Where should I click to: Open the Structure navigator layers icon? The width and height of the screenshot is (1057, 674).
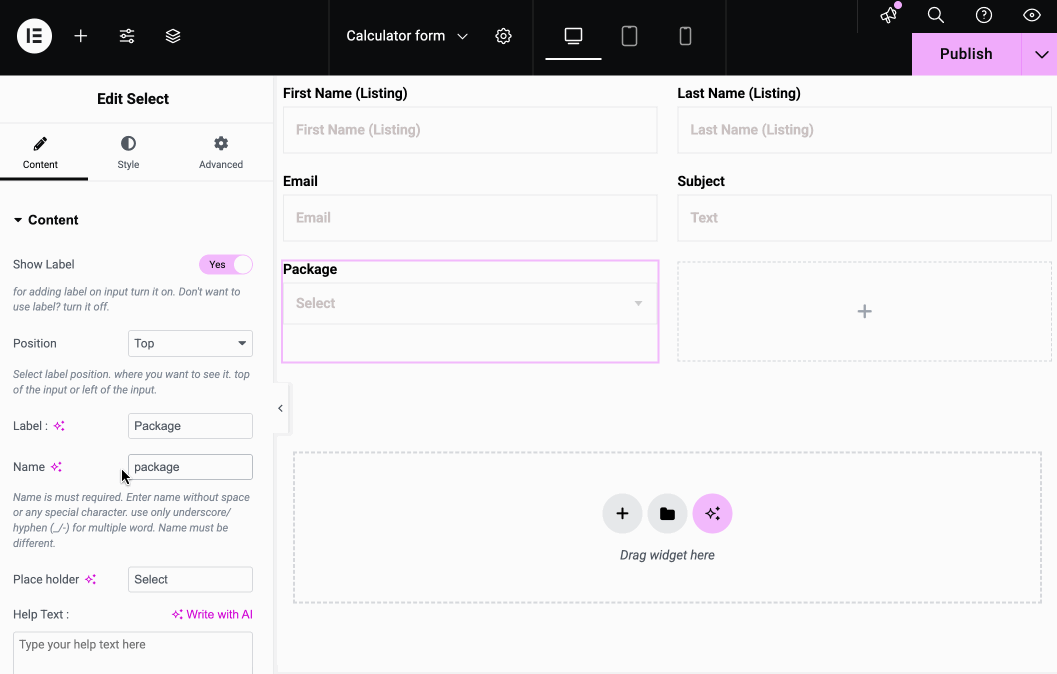coord(172,35)
